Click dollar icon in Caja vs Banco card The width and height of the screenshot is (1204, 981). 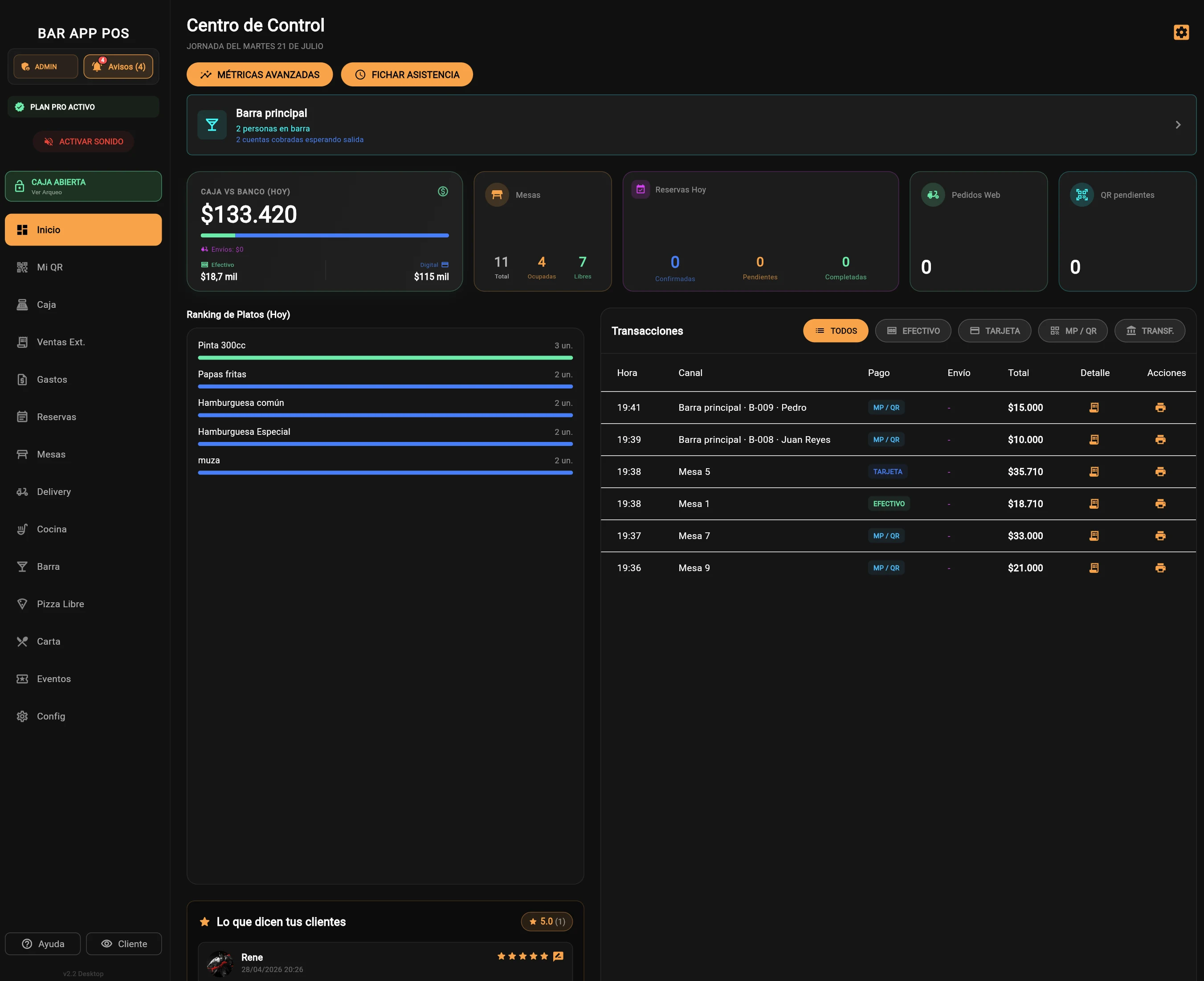443,192
